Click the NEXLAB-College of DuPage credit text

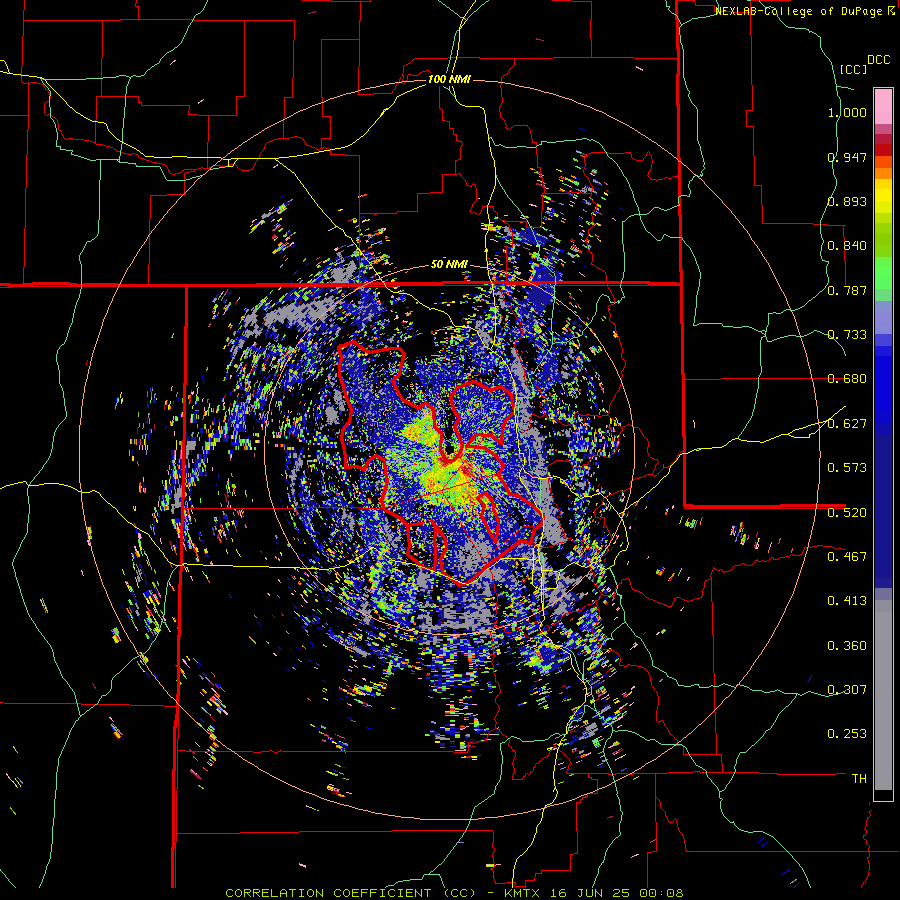(x=800, y=11)
